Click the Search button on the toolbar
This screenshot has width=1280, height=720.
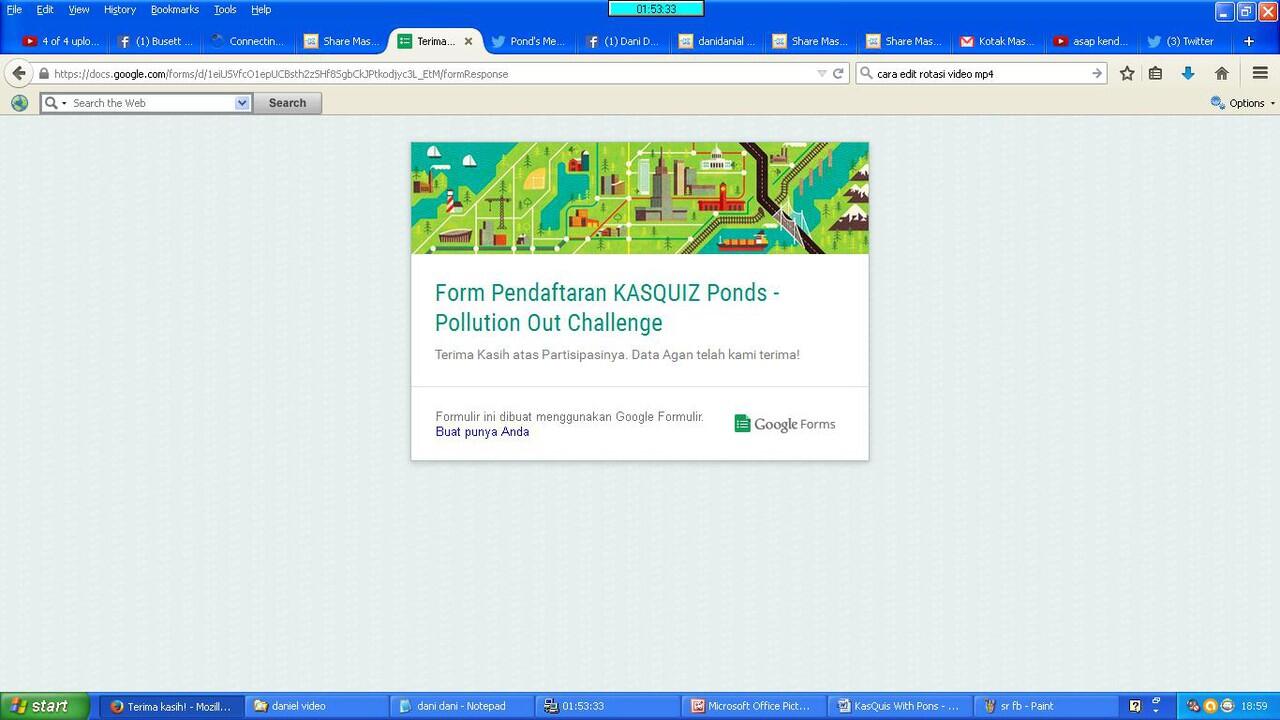287,103
